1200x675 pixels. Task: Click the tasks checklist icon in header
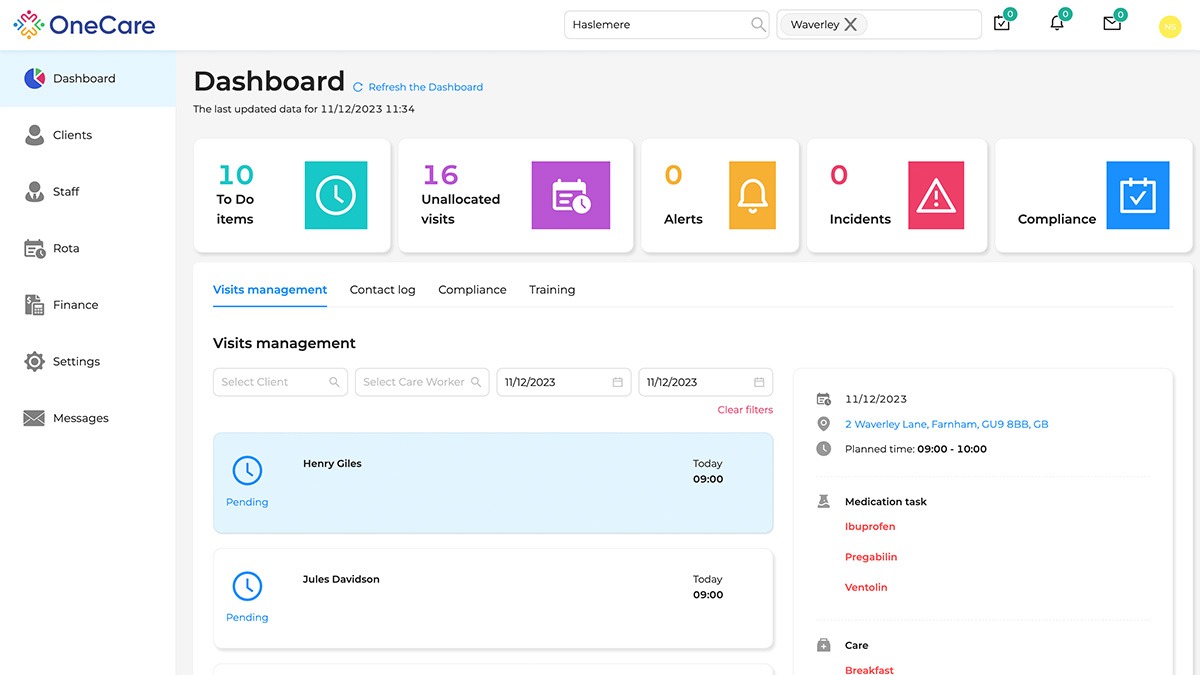[x=1002, y=24]
